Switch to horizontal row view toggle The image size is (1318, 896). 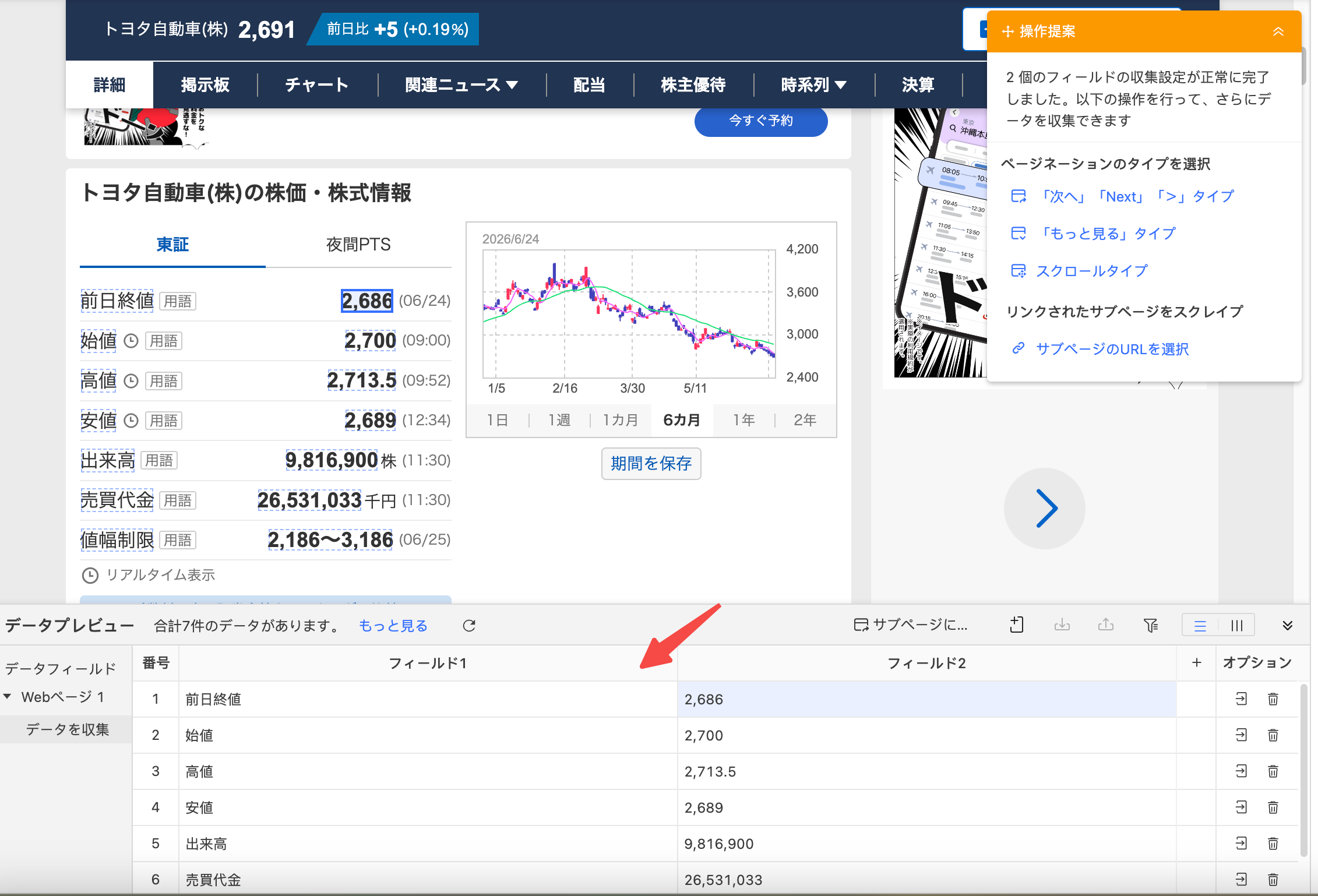coord(1200,626)
